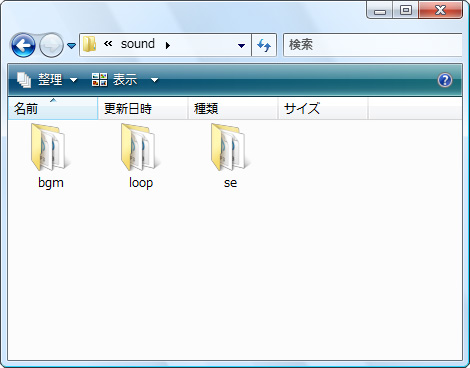Click the double chevron before sound
Screen dimensions: 470x368
click(108, 44)
